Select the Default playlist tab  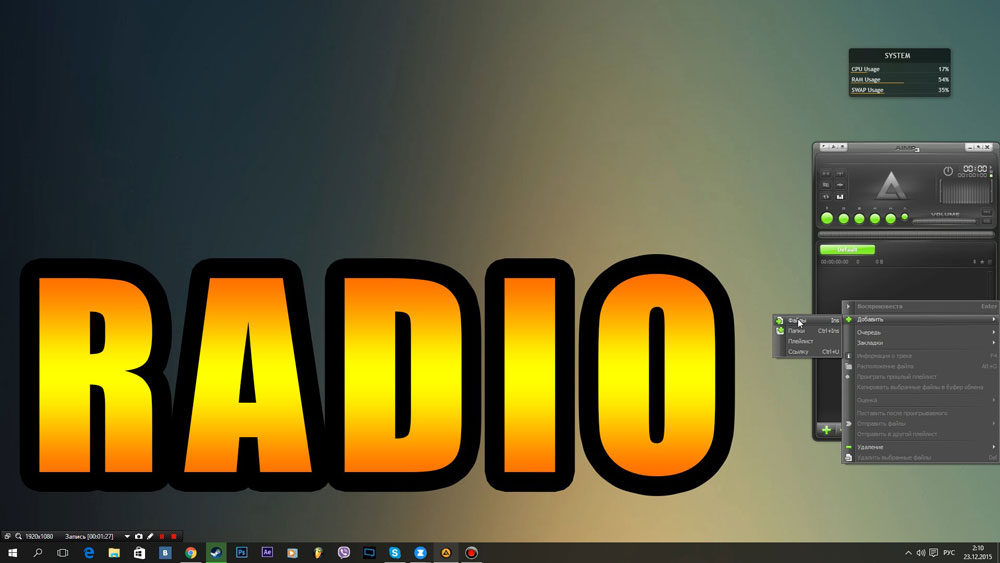point(847,249)
